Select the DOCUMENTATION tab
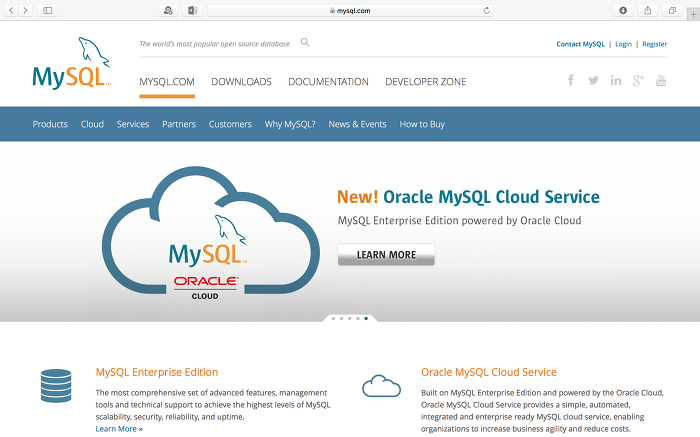The image size is (700, 437). click(x=329, y=82)
